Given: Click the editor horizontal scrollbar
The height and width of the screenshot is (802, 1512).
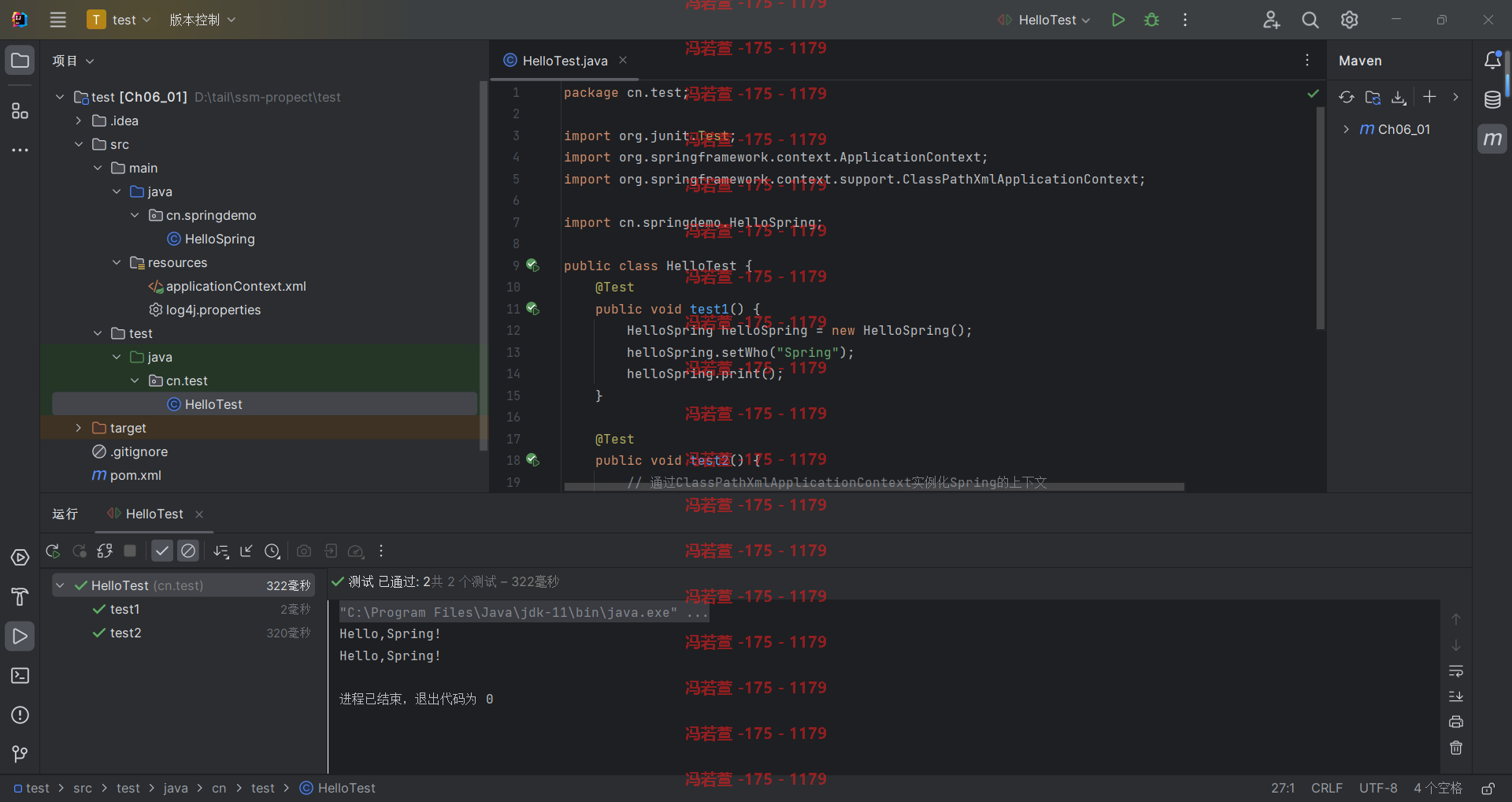Looking at the screenshot, I should pos(874,487).
